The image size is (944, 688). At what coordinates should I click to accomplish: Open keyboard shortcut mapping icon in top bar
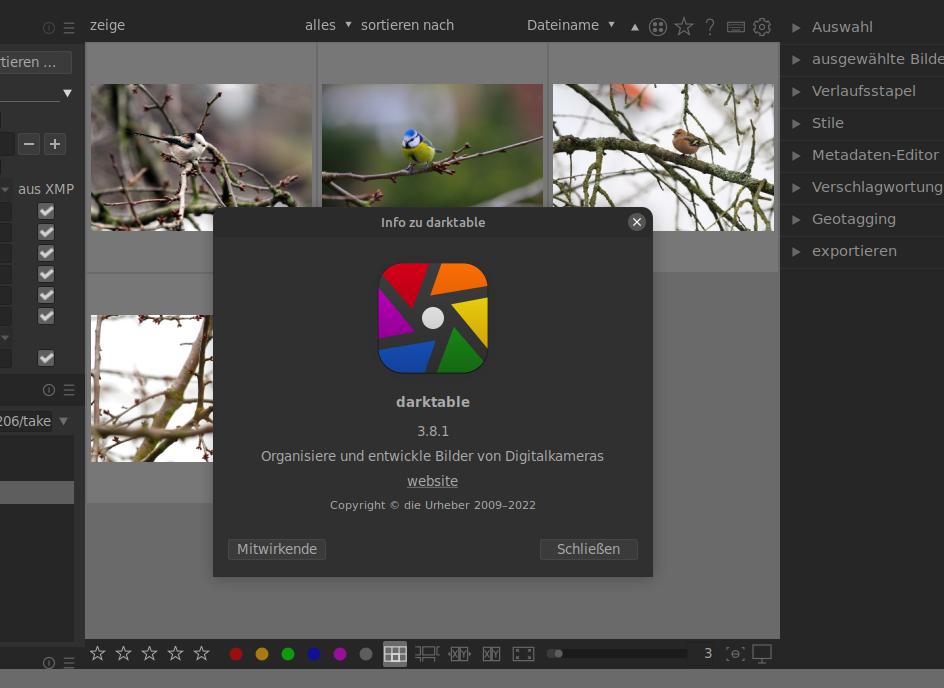736,27
